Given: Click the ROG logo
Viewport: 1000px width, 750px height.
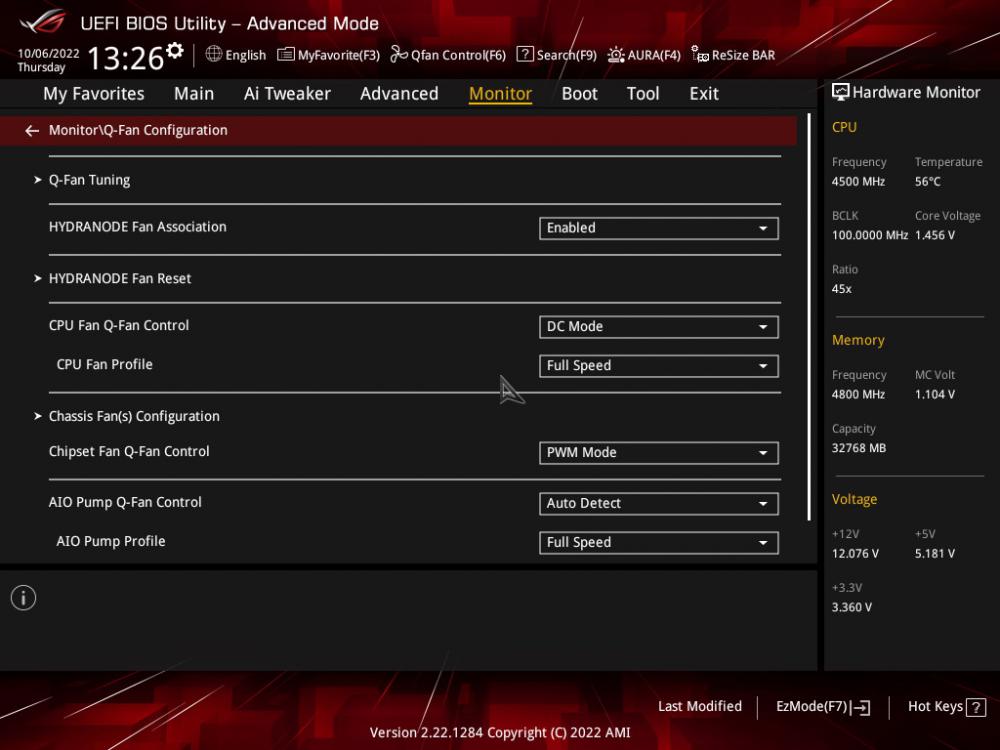Looking at the screenshot, I should pos(42,21).
